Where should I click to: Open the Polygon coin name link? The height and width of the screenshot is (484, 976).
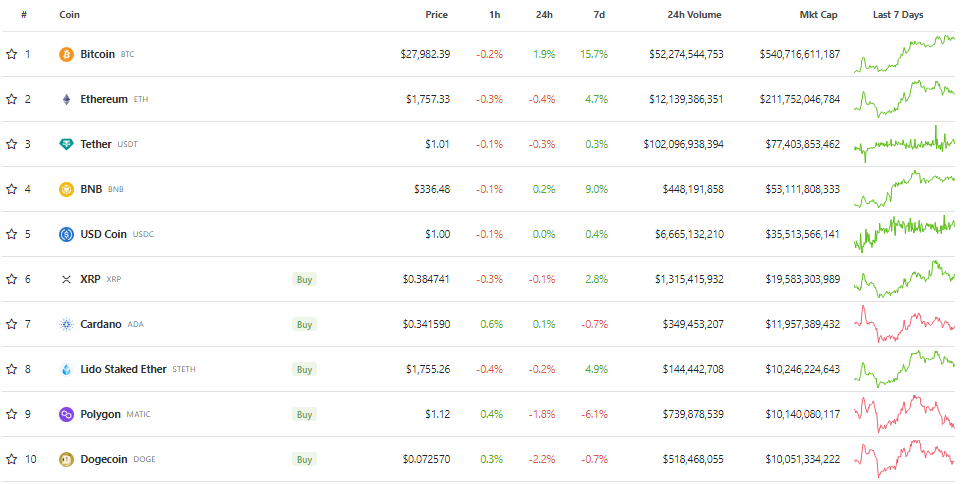[x=100, y=414]
